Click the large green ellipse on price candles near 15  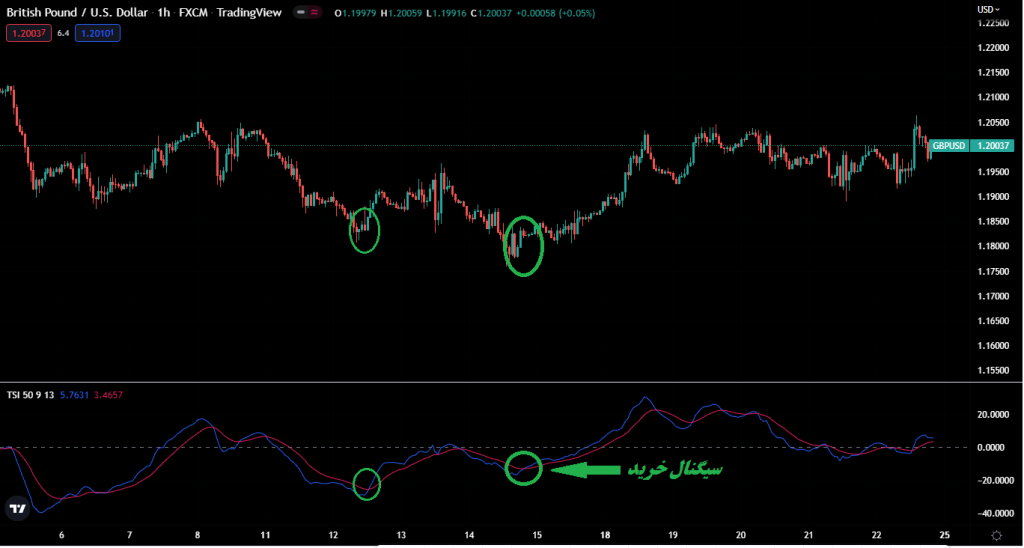(524, 246)
